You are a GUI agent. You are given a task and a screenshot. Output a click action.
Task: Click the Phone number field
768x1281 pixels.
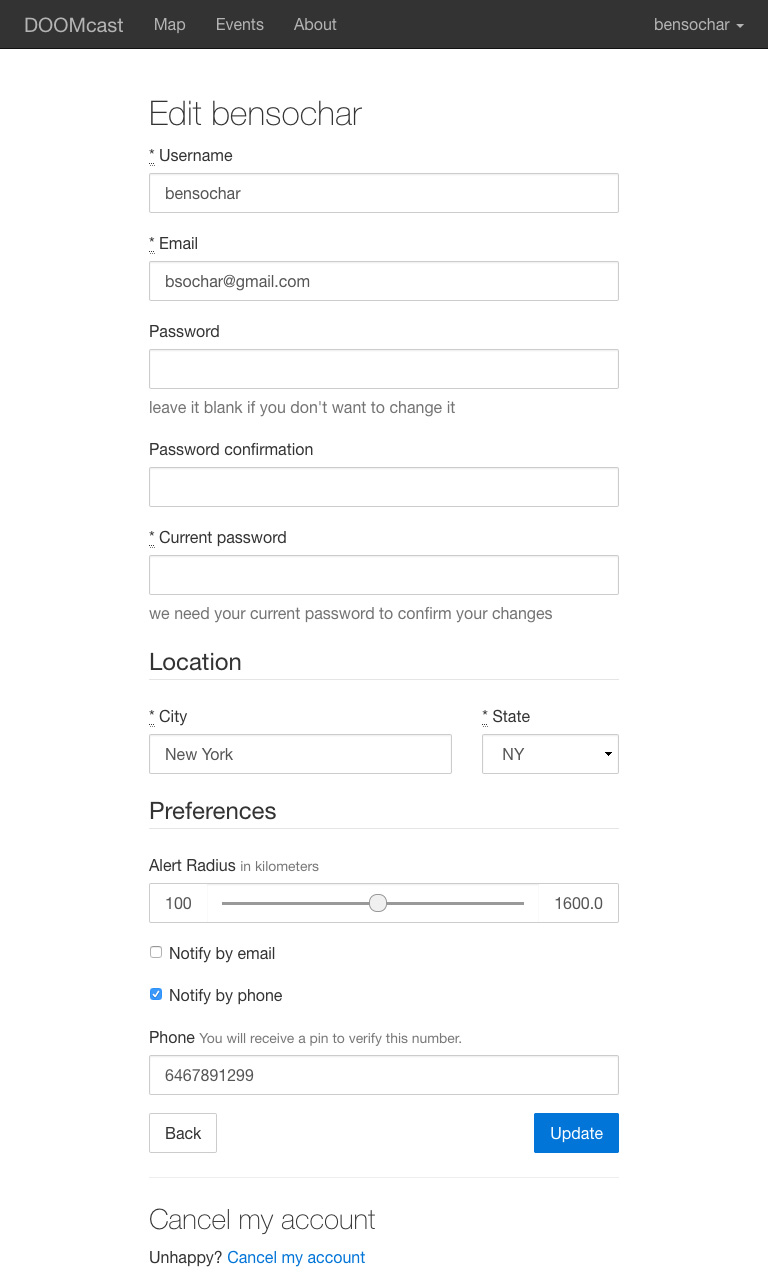click(383, 1075)
